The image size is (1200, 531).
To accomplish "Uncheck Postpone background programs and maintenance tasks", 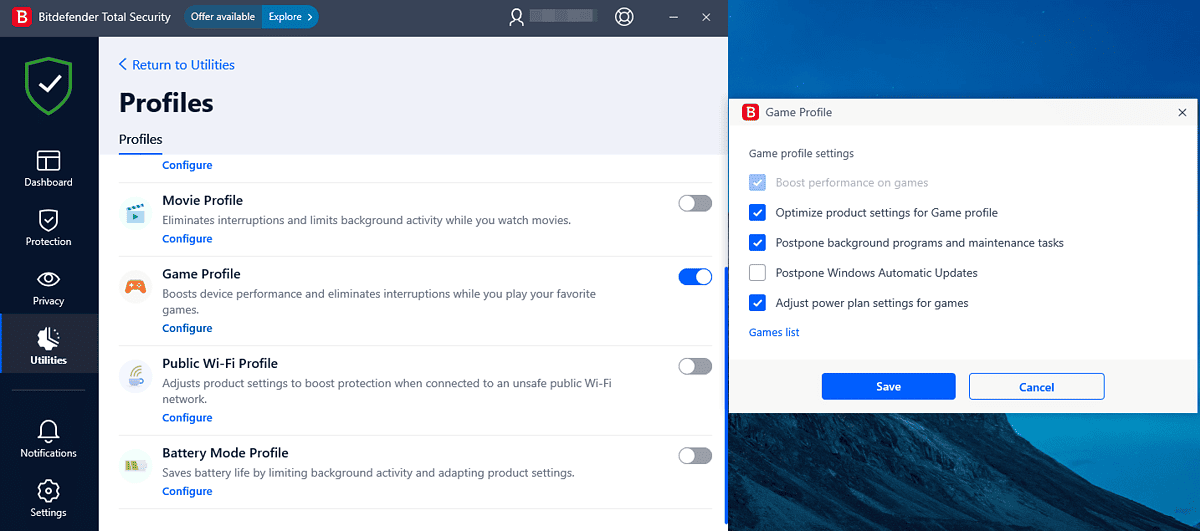I will [758, 243].
